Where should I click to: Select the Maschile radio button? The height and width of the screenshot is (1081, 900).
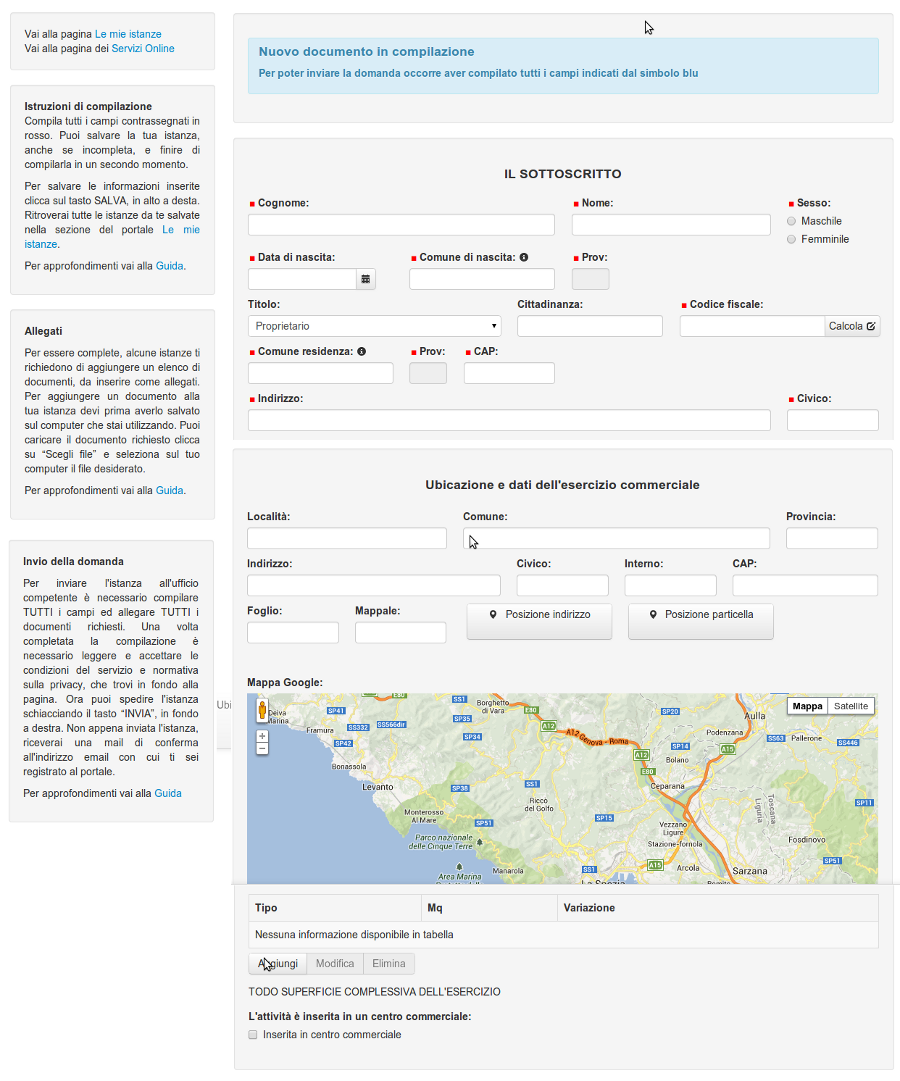coord(791,221)
